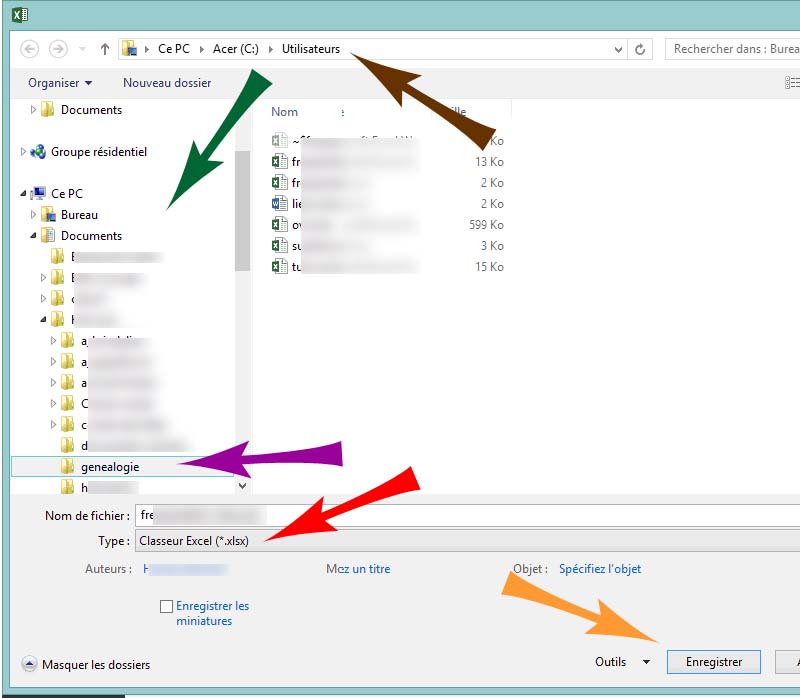Click the navigation pane scrollbar thumb
Screen dimensions: 800x698
tap(242, 211)
